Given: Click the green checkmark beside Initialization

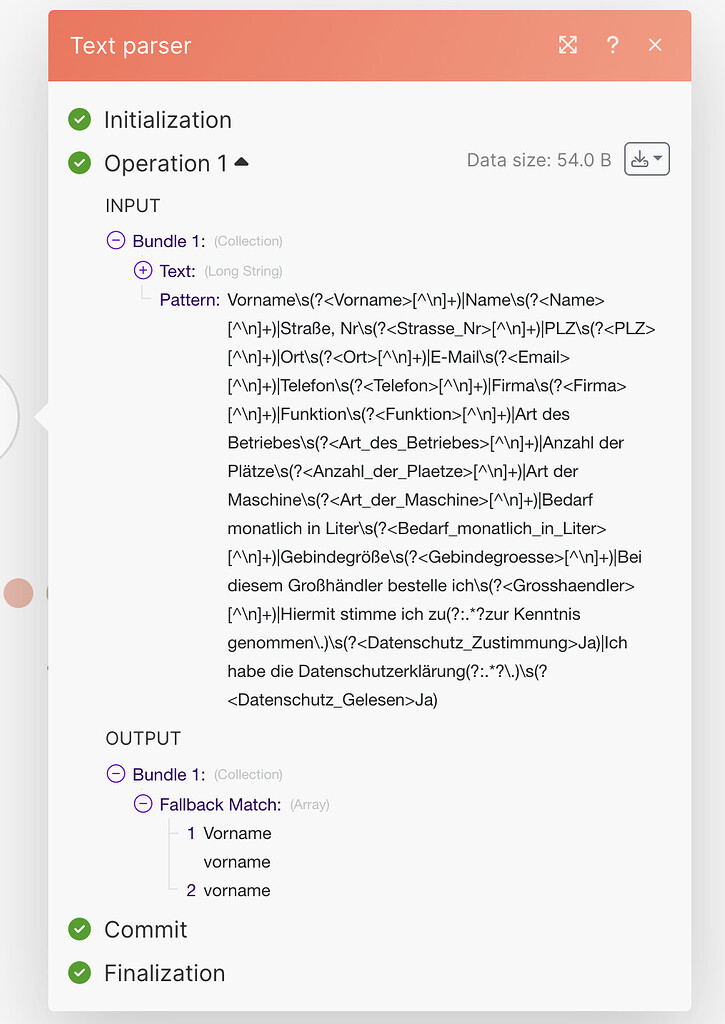Looking at the screenshot, I should click(x=80, y=119).
